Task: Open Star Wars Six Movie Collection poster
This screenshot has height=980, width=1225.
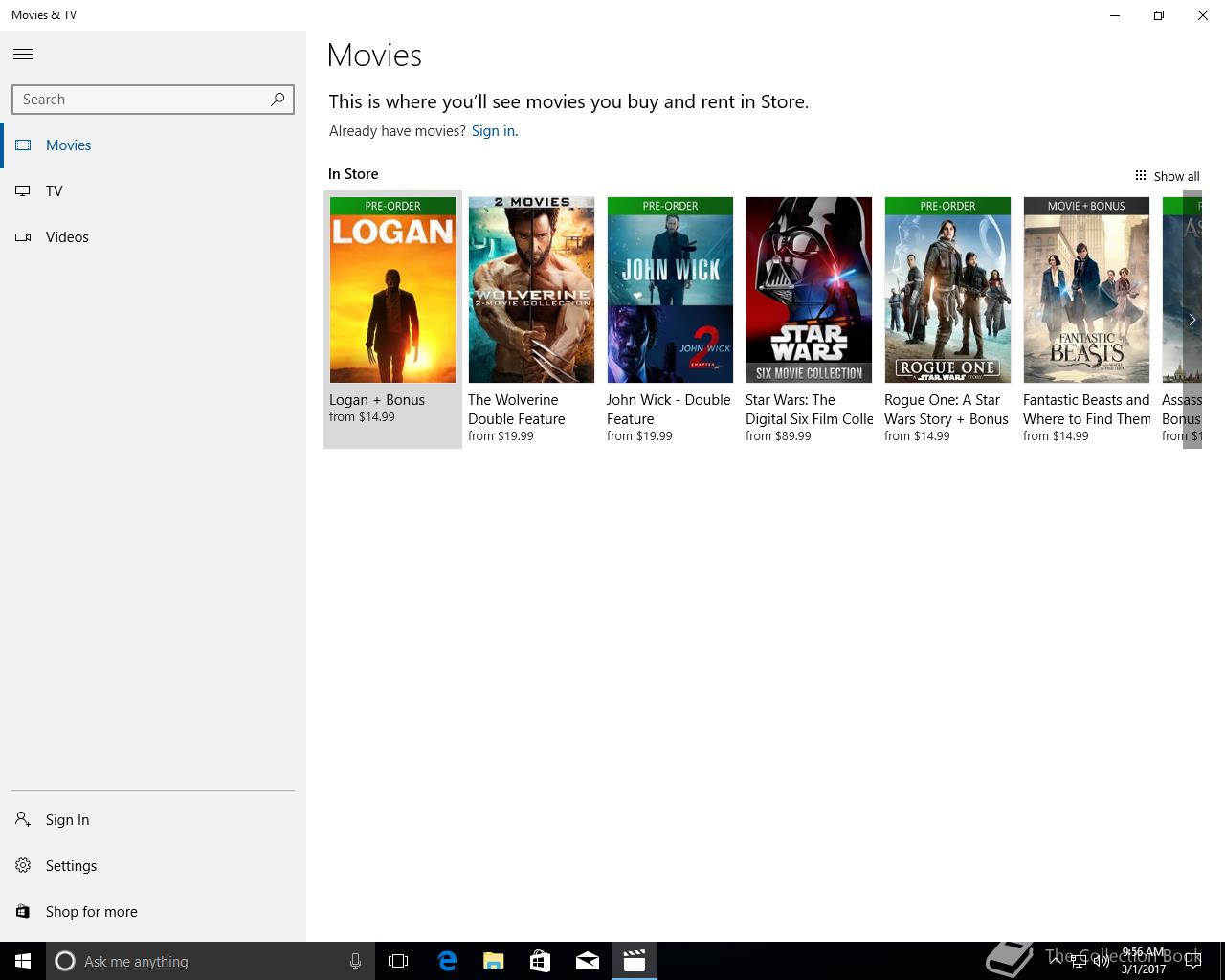Action: 809,290
